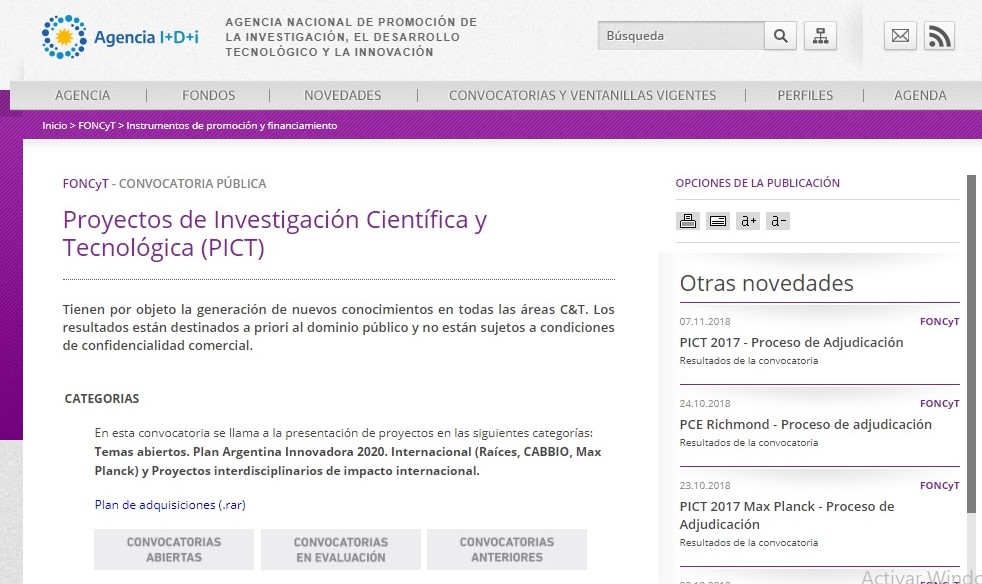Viewport: 982px width, 584px height.
Task: Download Plan de adquisiciones (.rar)
Action: (x=170, y=504)
